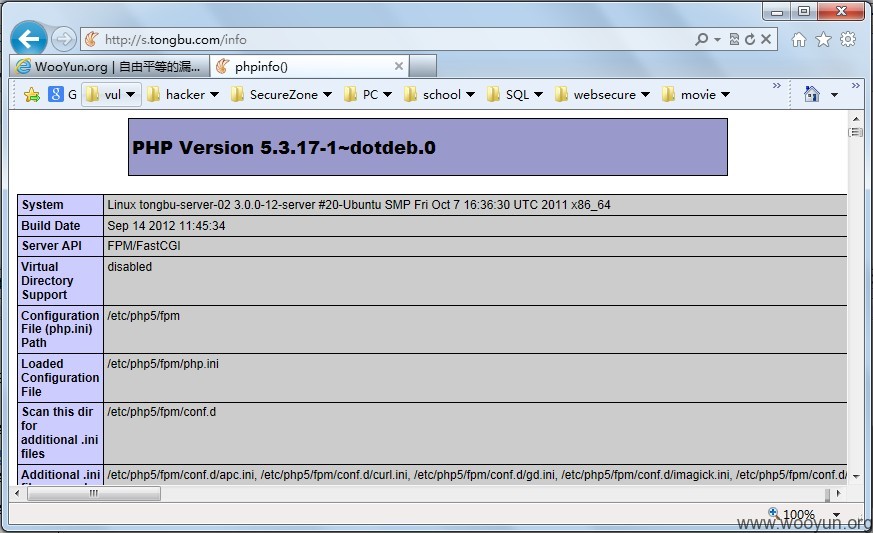The width and height of the screenshot is (873, 533).
Task: Click the command bar Home icon
Action: 812,94
